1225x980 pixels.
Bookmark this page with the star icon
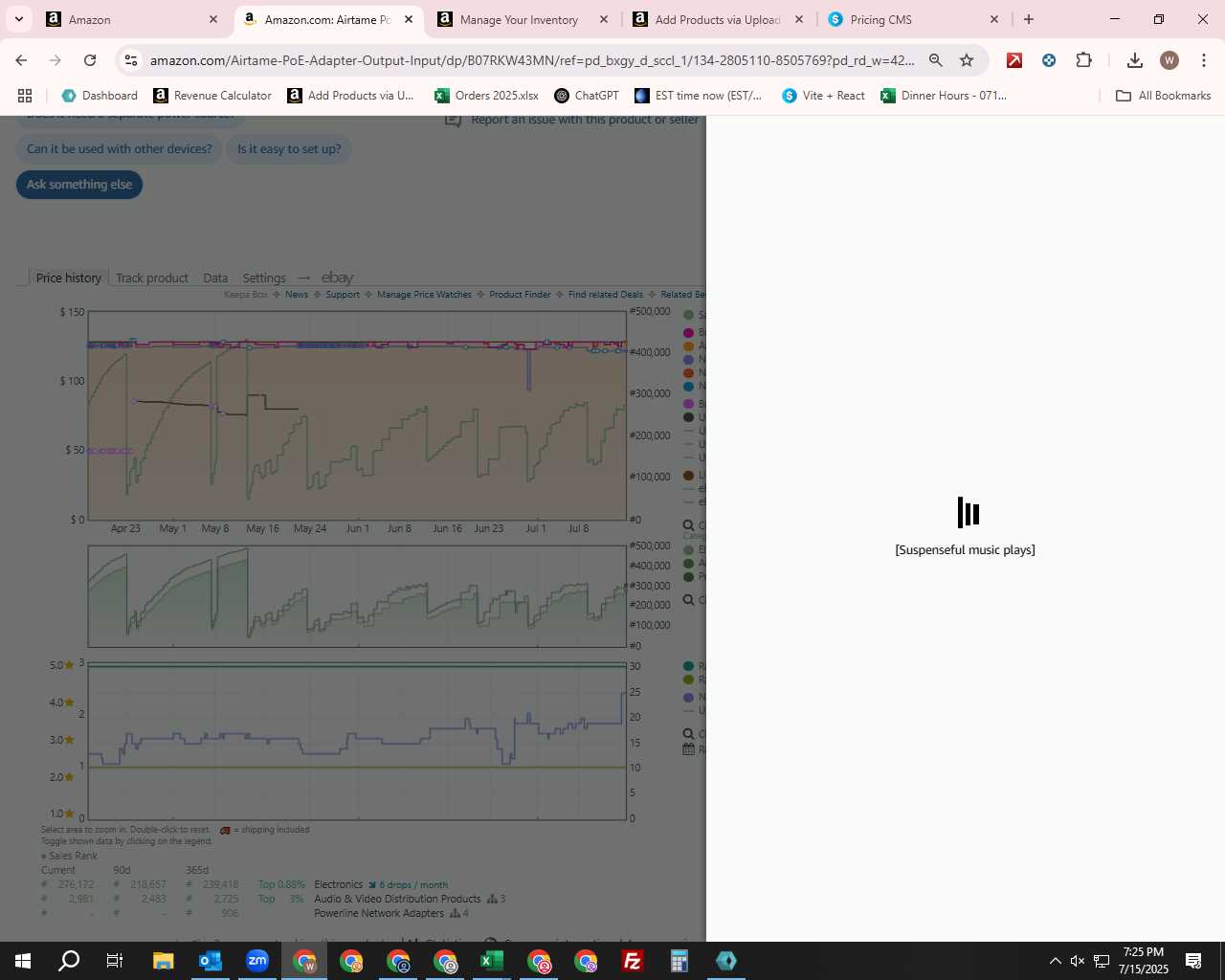coord(967,60)
